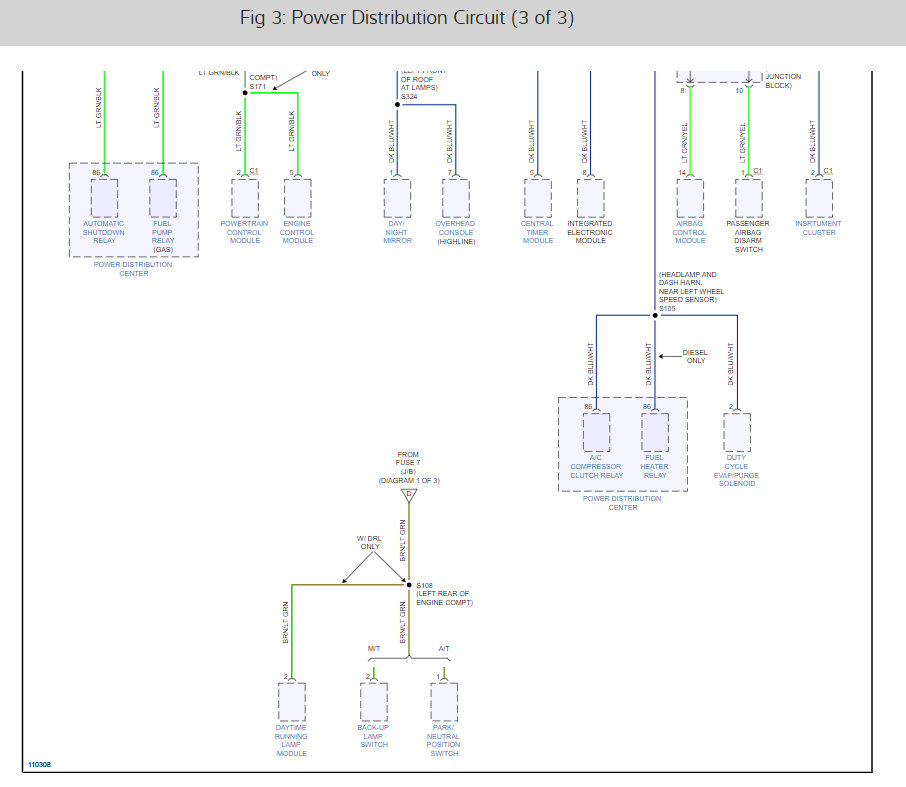The image size is (906, 787).
Task: Click the M/T label above Back-Up Lamp Switch
Action: (x=374, y=648)
